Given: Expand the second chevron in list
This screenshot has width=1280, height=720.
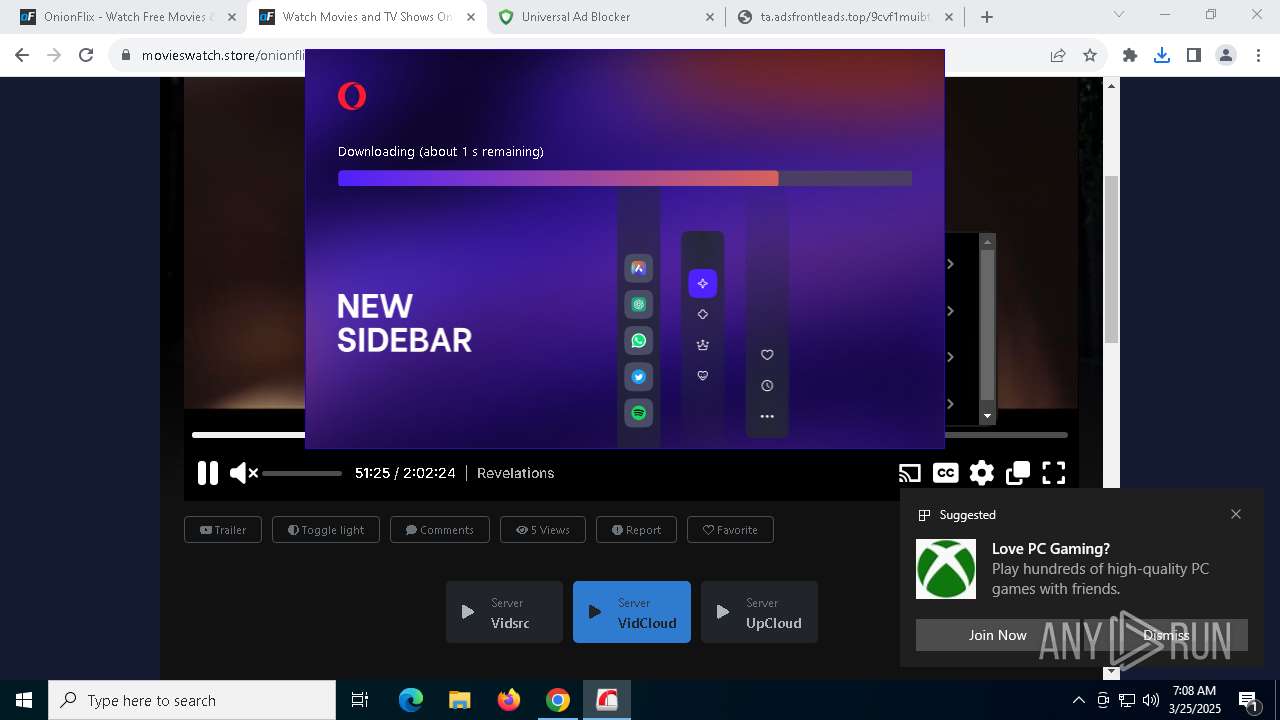Looking at the screenshot, I should 950,311.
